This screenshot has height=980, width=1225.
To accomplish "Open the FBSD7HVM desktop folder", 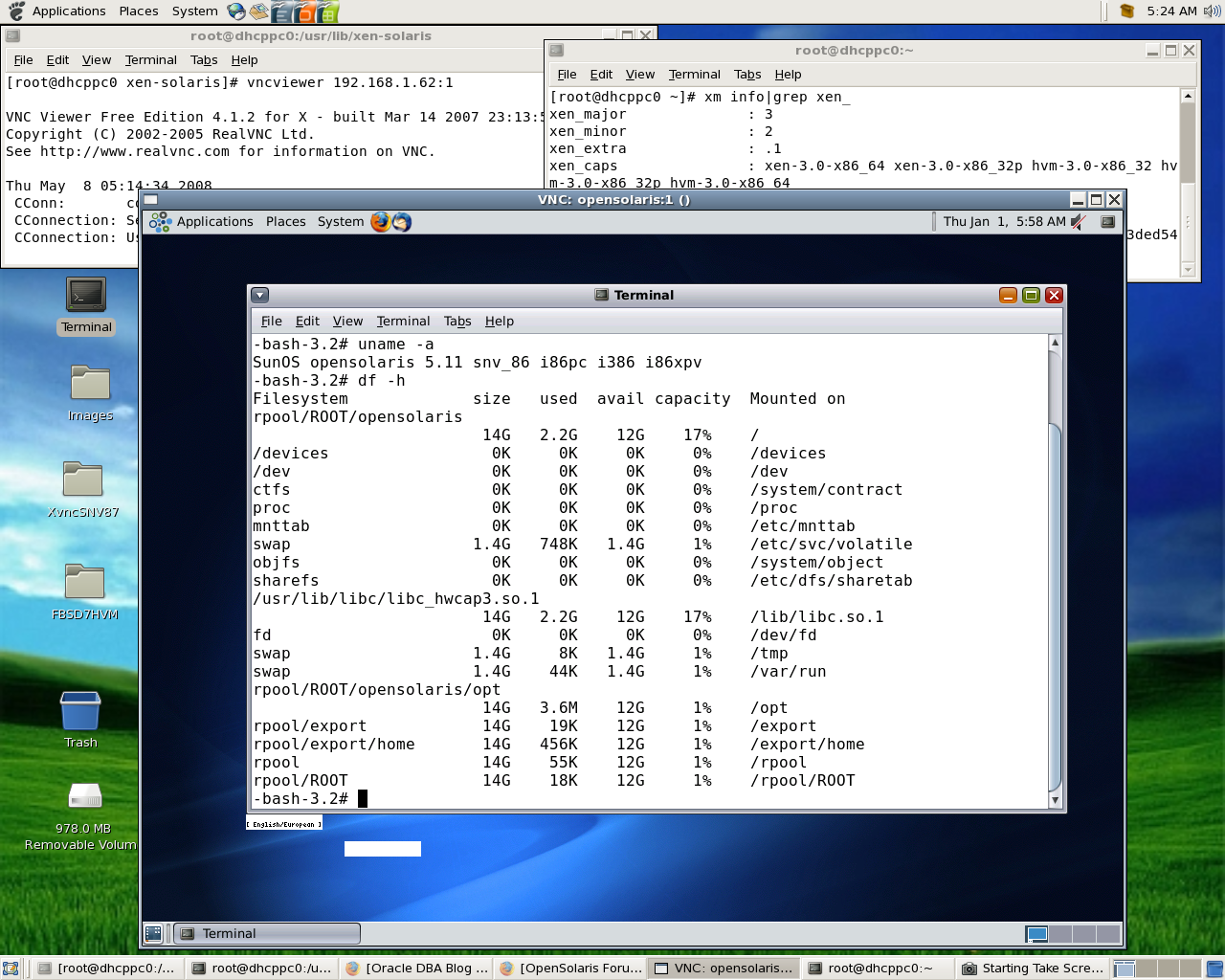I will (x=84, y=591).
